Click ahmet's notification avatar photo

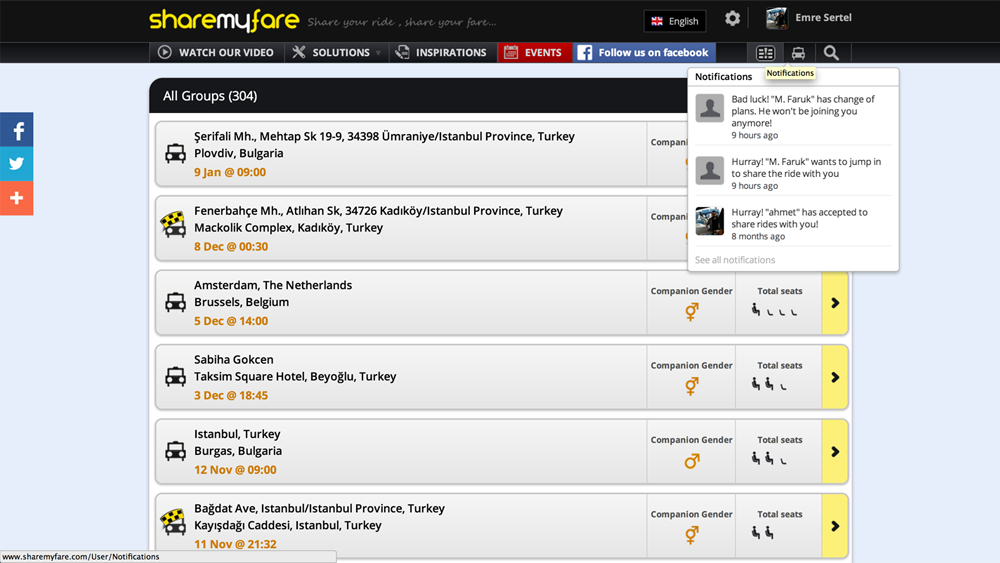pos(709,221)
